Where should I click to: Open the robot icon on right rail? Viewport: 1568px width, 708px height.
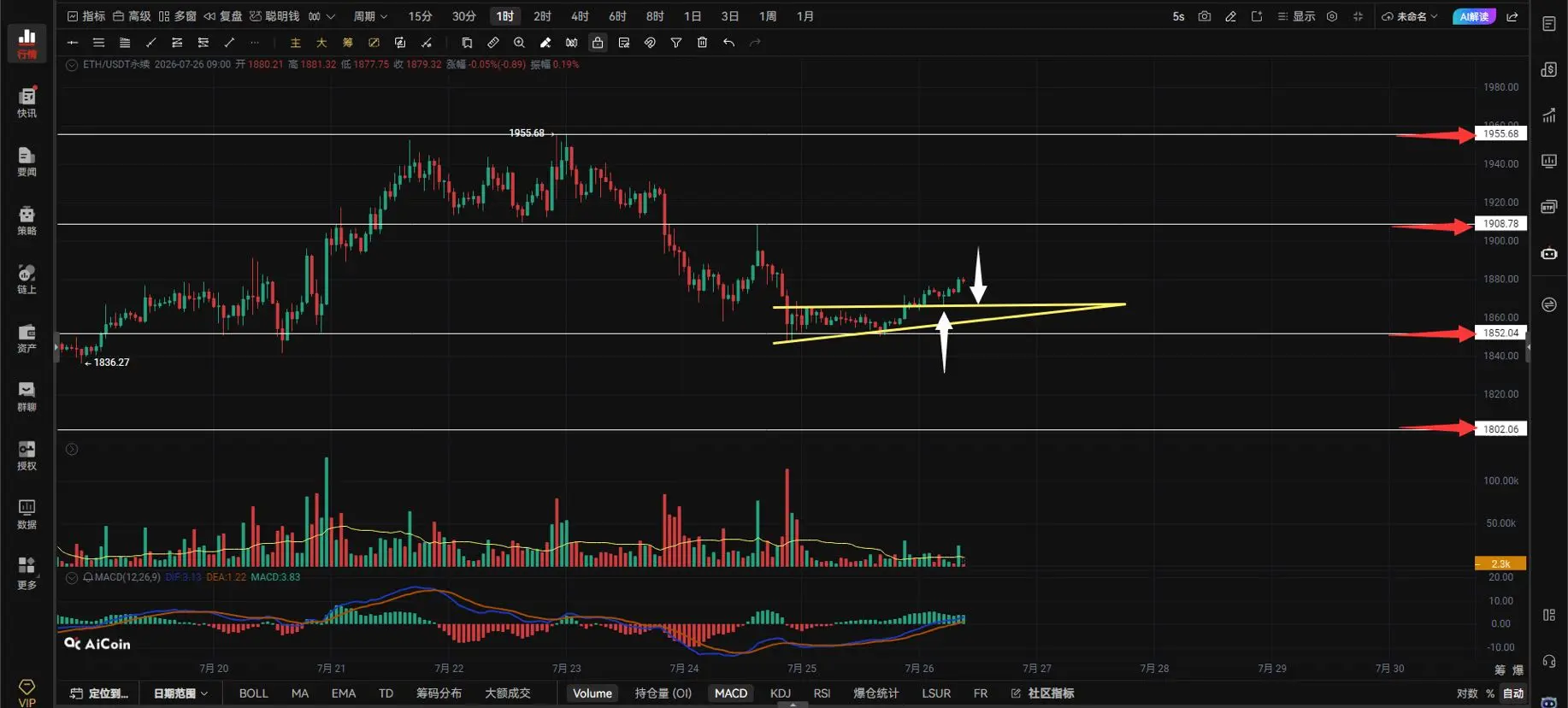coord(1549,253)
